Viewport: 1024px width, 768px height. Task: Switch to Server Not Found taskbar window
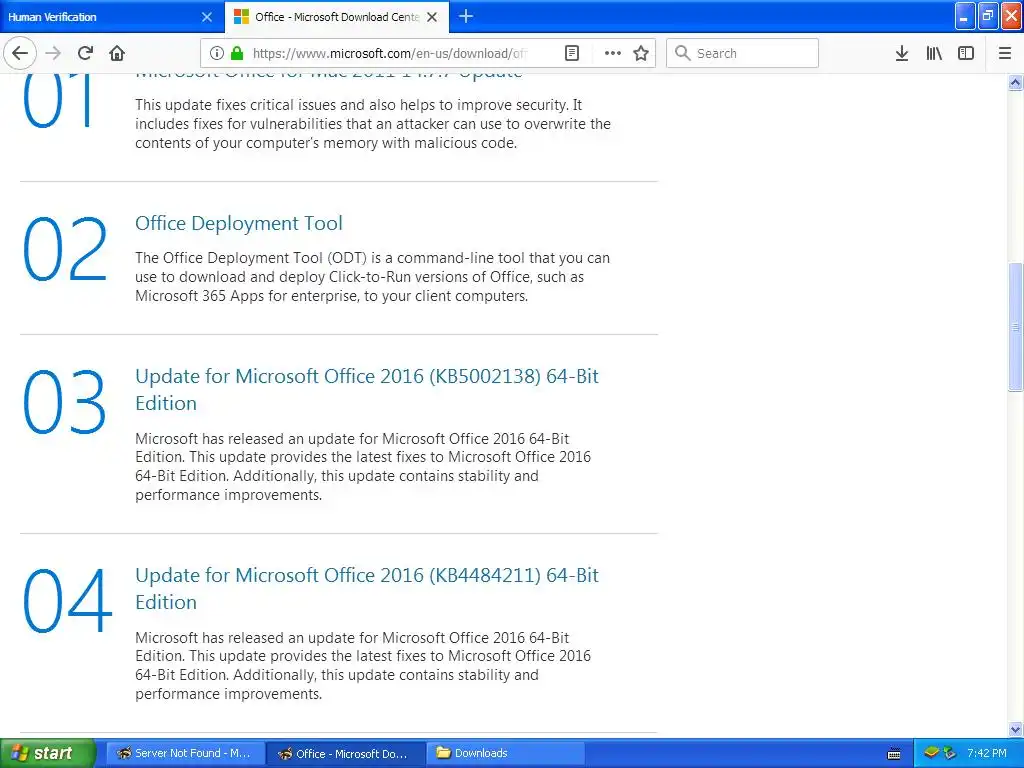(185, 753)
